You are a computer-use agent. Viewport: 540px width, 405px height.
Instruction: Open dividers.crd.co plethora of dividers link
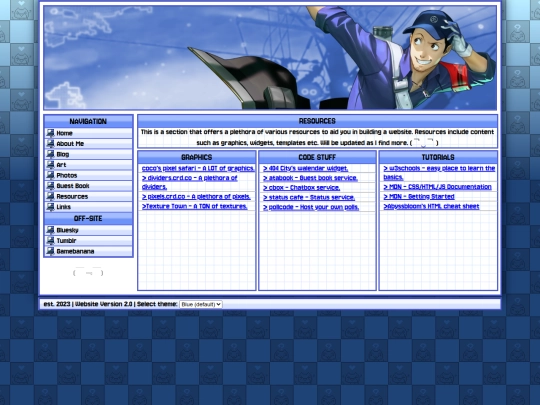189,182
